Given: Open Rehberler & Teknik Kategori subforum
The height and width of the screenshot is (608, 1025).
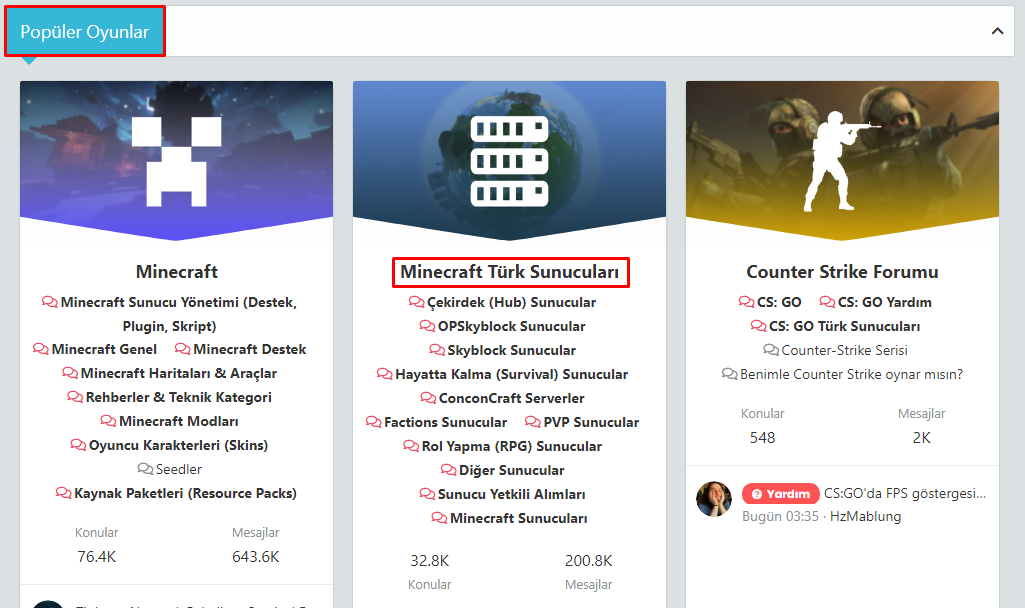Looking at the screenshot, I should 178,397.
